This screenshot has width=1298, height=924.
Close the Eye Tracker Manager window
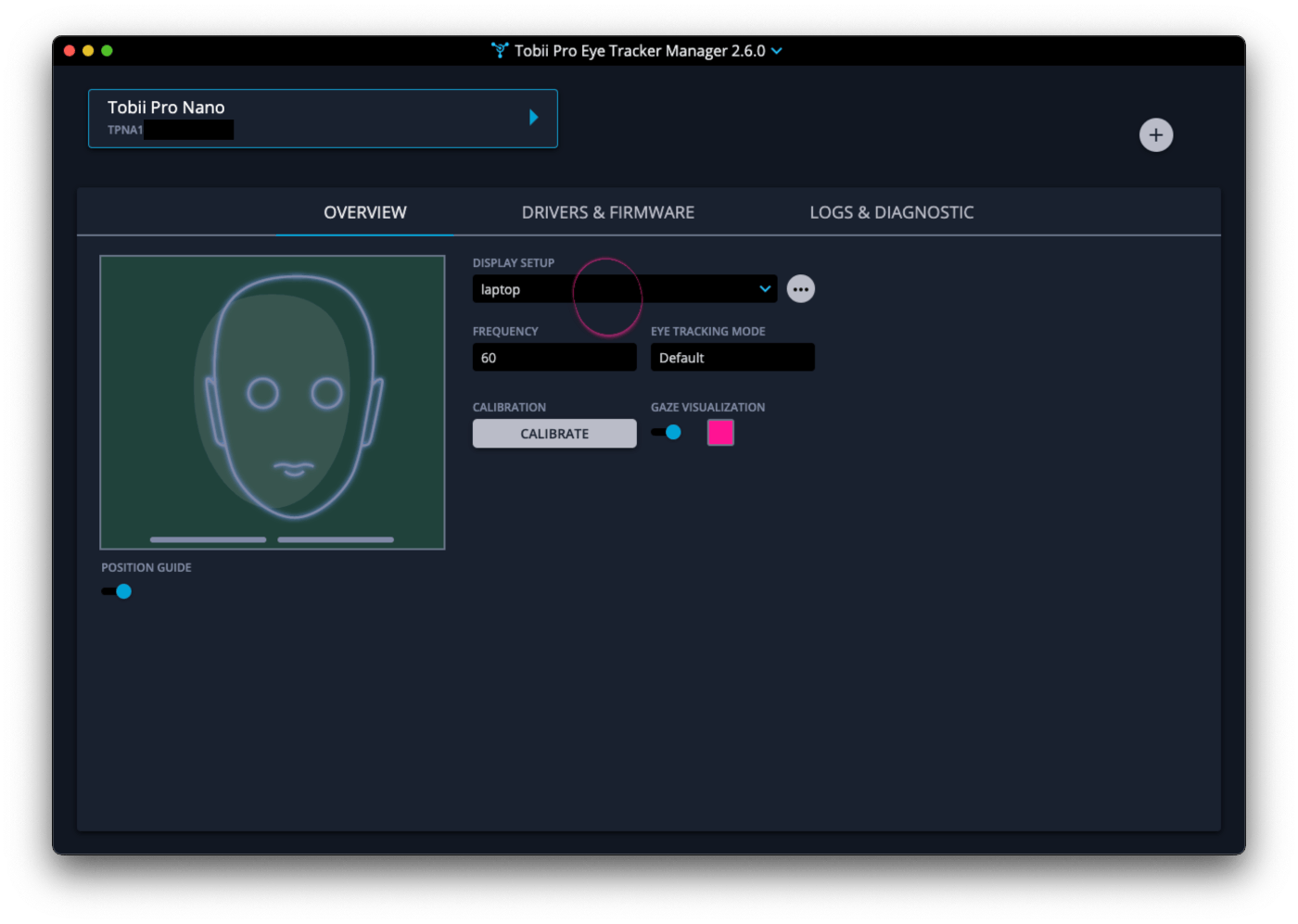(x=70, y=51)
